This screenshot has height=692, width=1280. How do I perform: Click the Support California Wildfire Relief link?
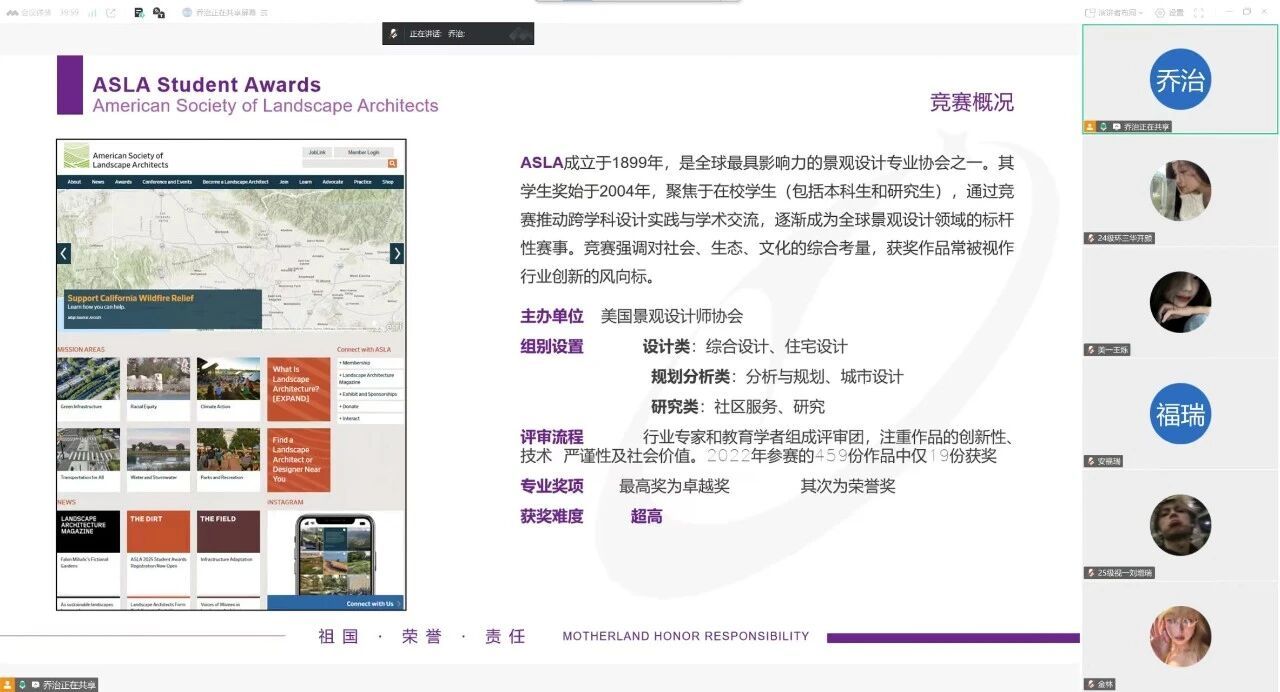[x=130, y=298]
